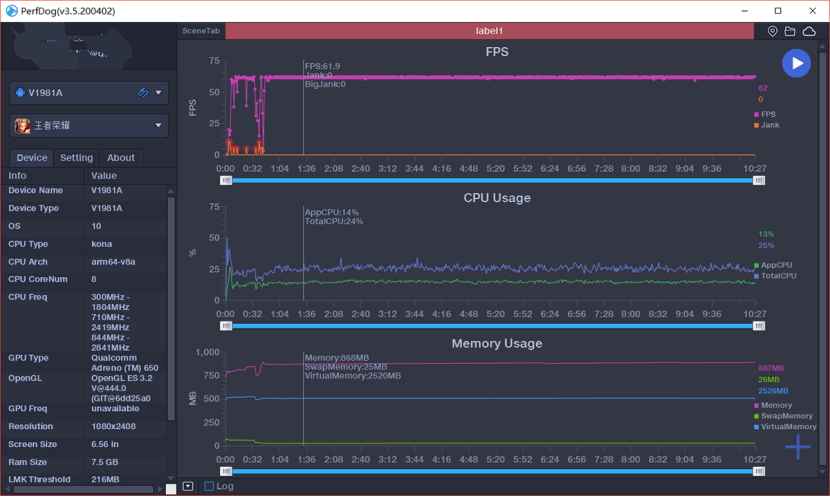Click the 887MB current memory value
Viewport: 830px width, 497px height.
[x=771, y=368]
